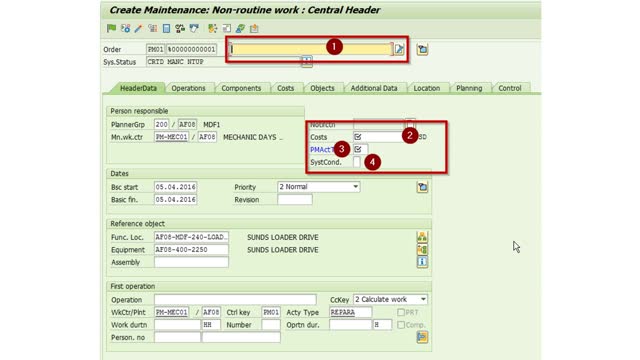Click the last toolbar icon with orange arrow
The height and width of the screenshot is (360, 640).
pos(254,28)
